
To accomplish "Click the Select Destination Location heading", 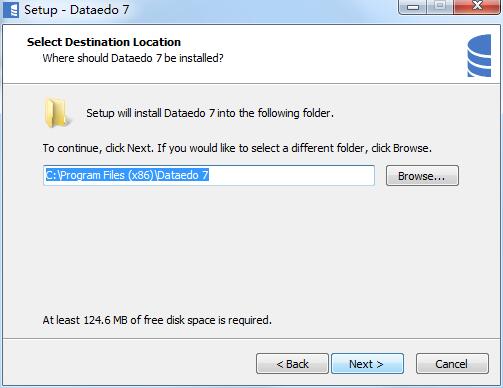I will tap(104, 42).
